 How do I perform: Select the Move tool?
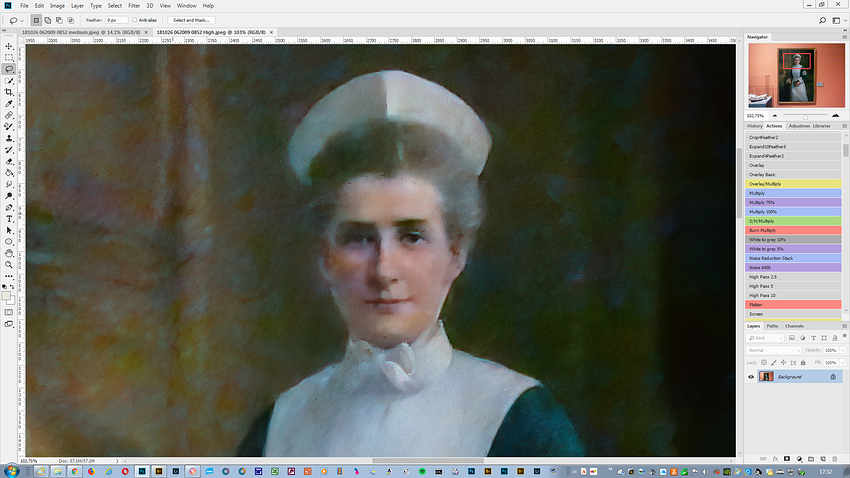click(x=9, y=47)
